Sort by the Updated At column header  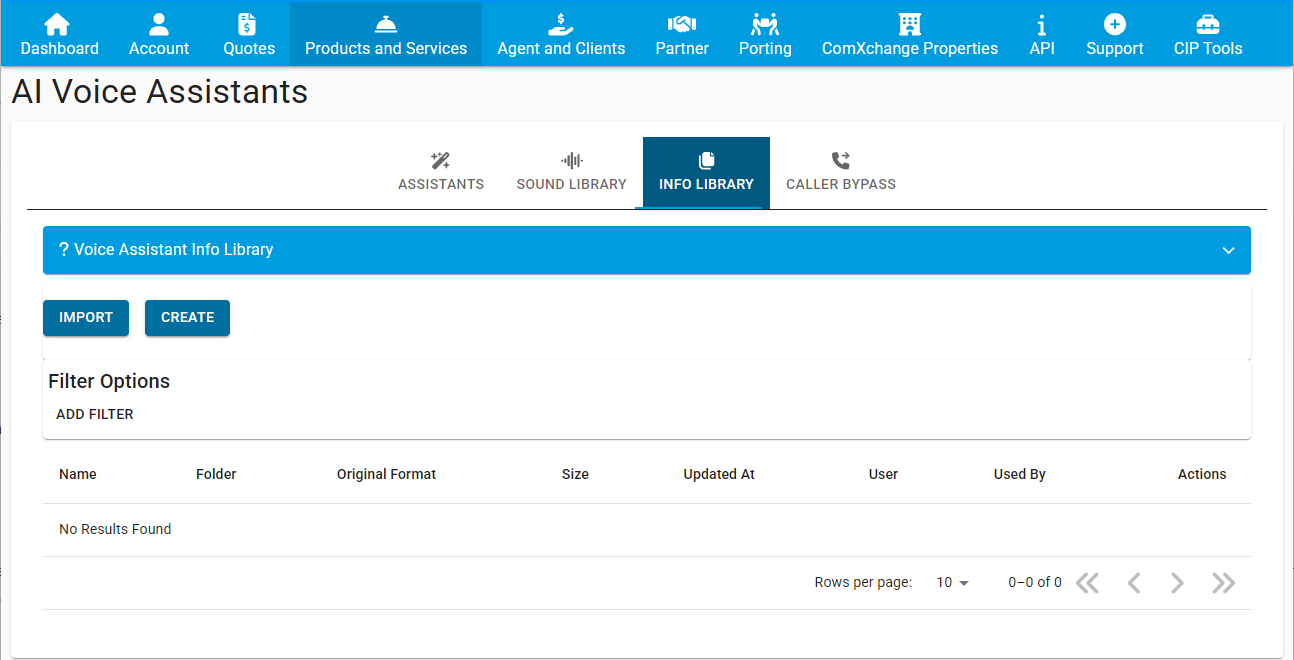coord(719,474)
